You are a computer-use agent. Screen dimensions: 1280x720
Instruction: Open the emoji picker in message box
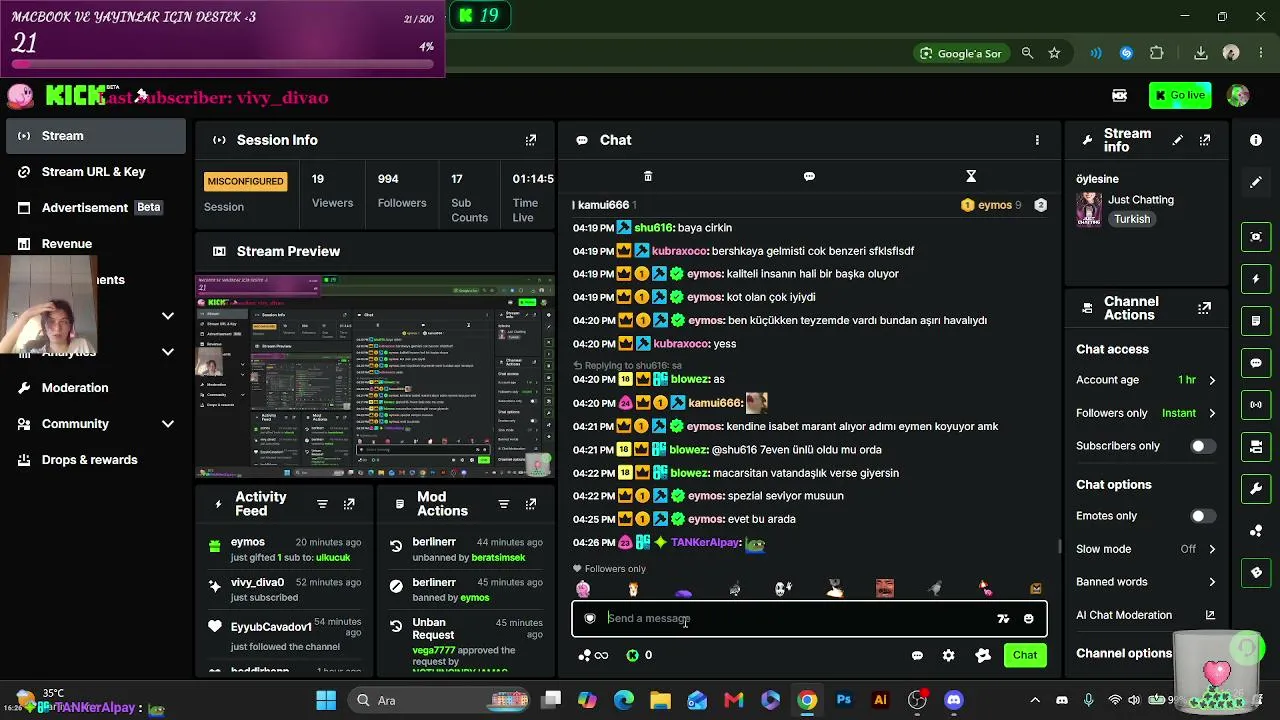(1028, 619)
